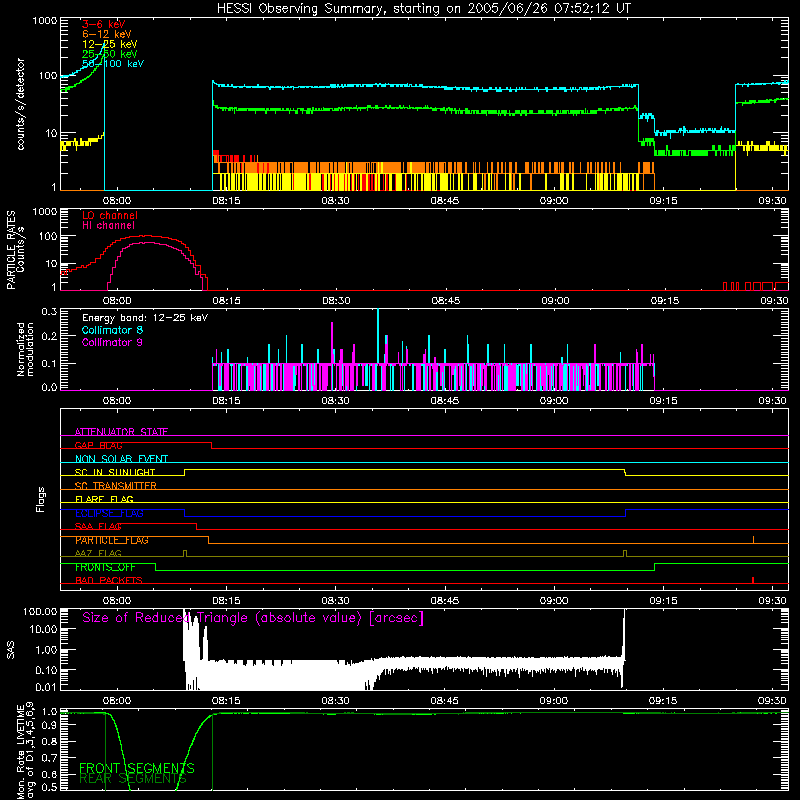This screenshot has width=800, height=800.
Task: Select the Collimator 9 legend label
Action: click(112, 342)
